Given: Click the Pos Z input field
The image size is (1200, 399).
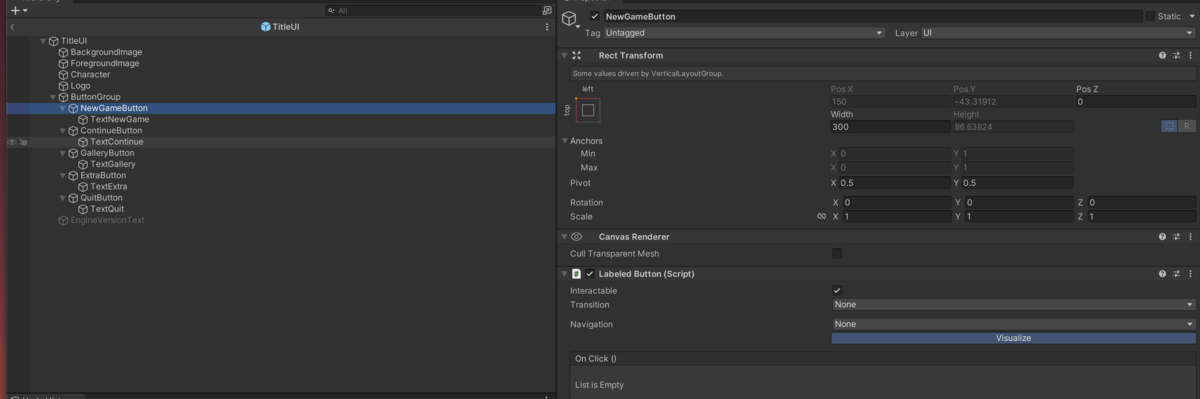Looking at the screenshot, I should point(1136,102).
